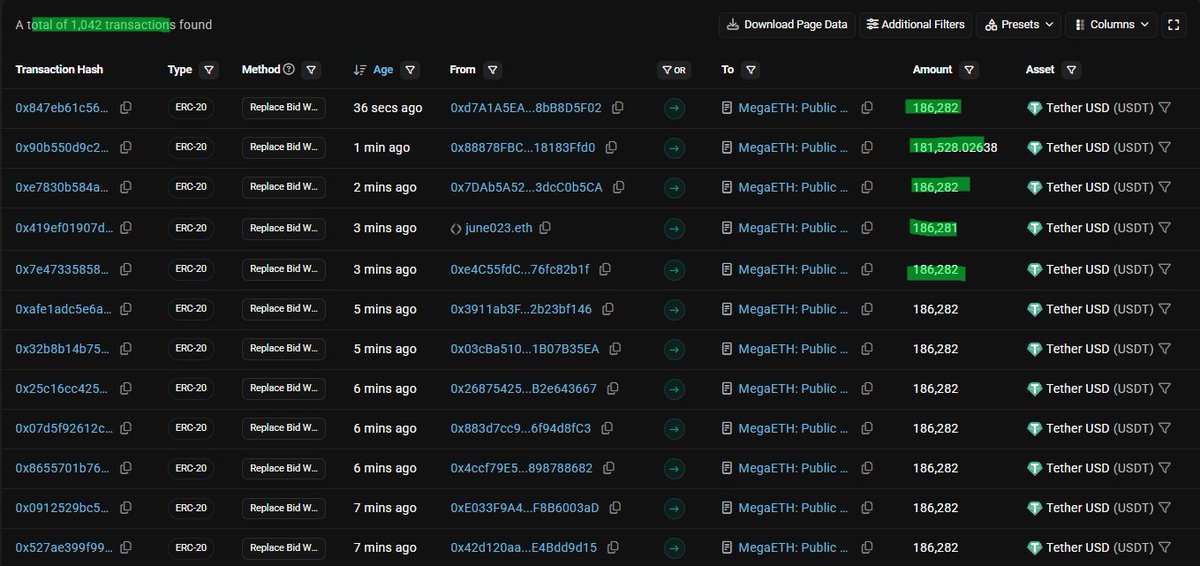Open transaction 0x527ae399f99
The image size is (1200, 566).
pyautogui.click(x=63, y=548)
